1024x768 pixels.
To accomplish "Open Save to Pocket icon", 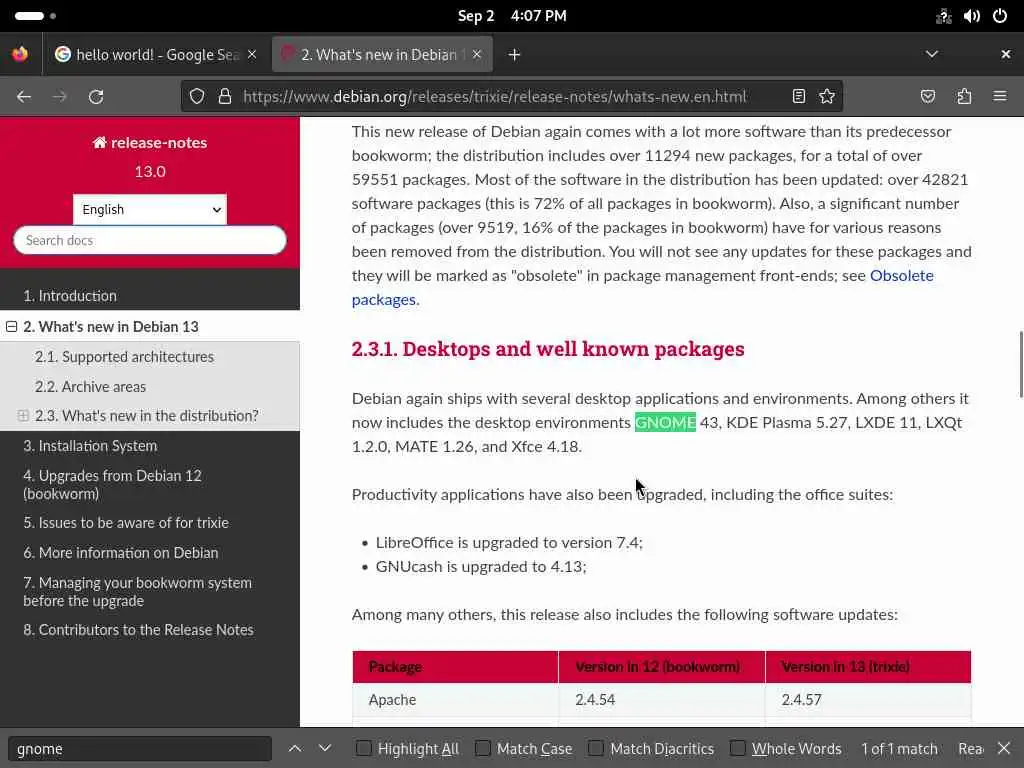I will (927, 97).
